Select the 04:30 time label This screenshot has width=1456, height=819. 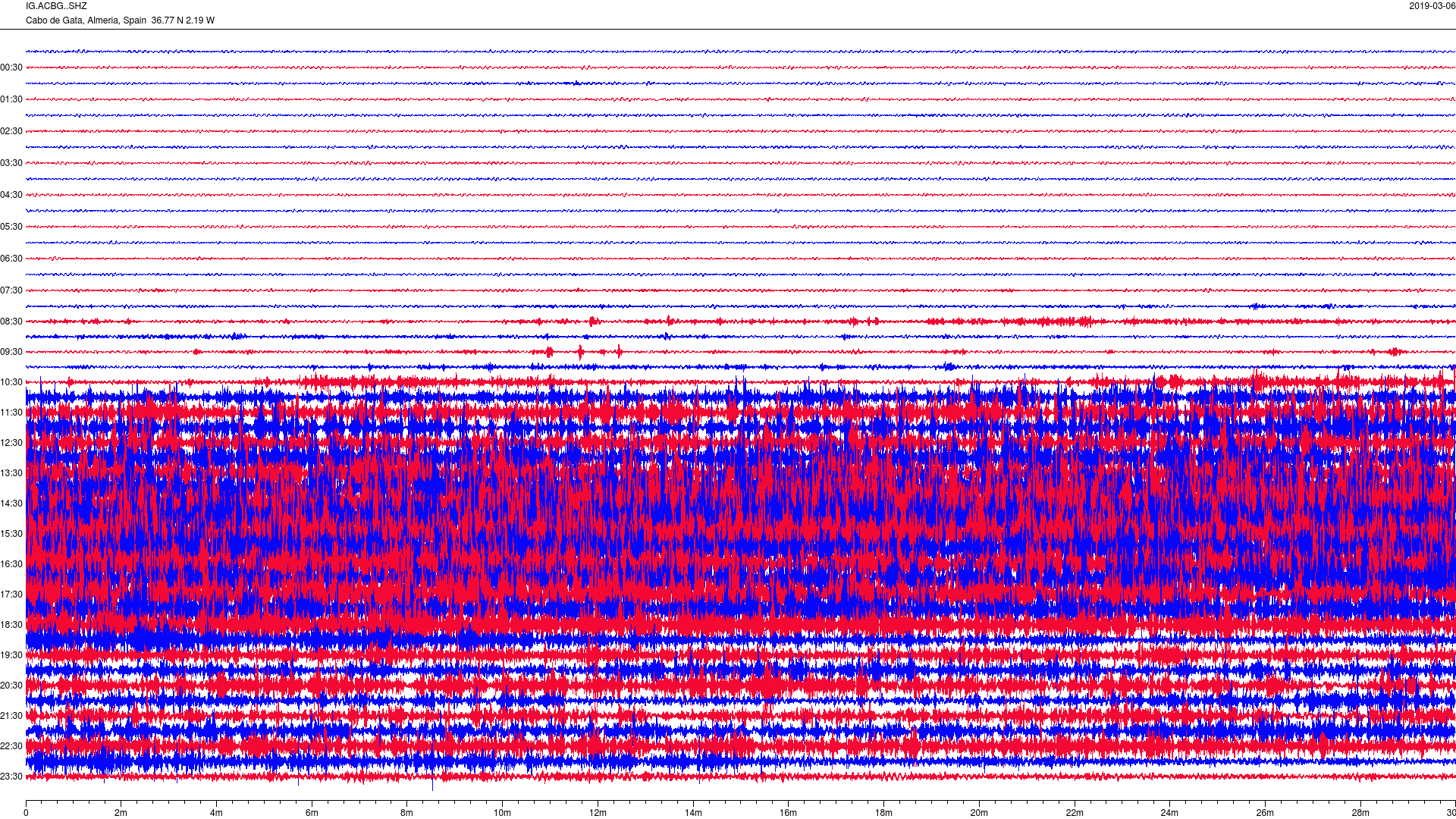(x=11, y=195)
